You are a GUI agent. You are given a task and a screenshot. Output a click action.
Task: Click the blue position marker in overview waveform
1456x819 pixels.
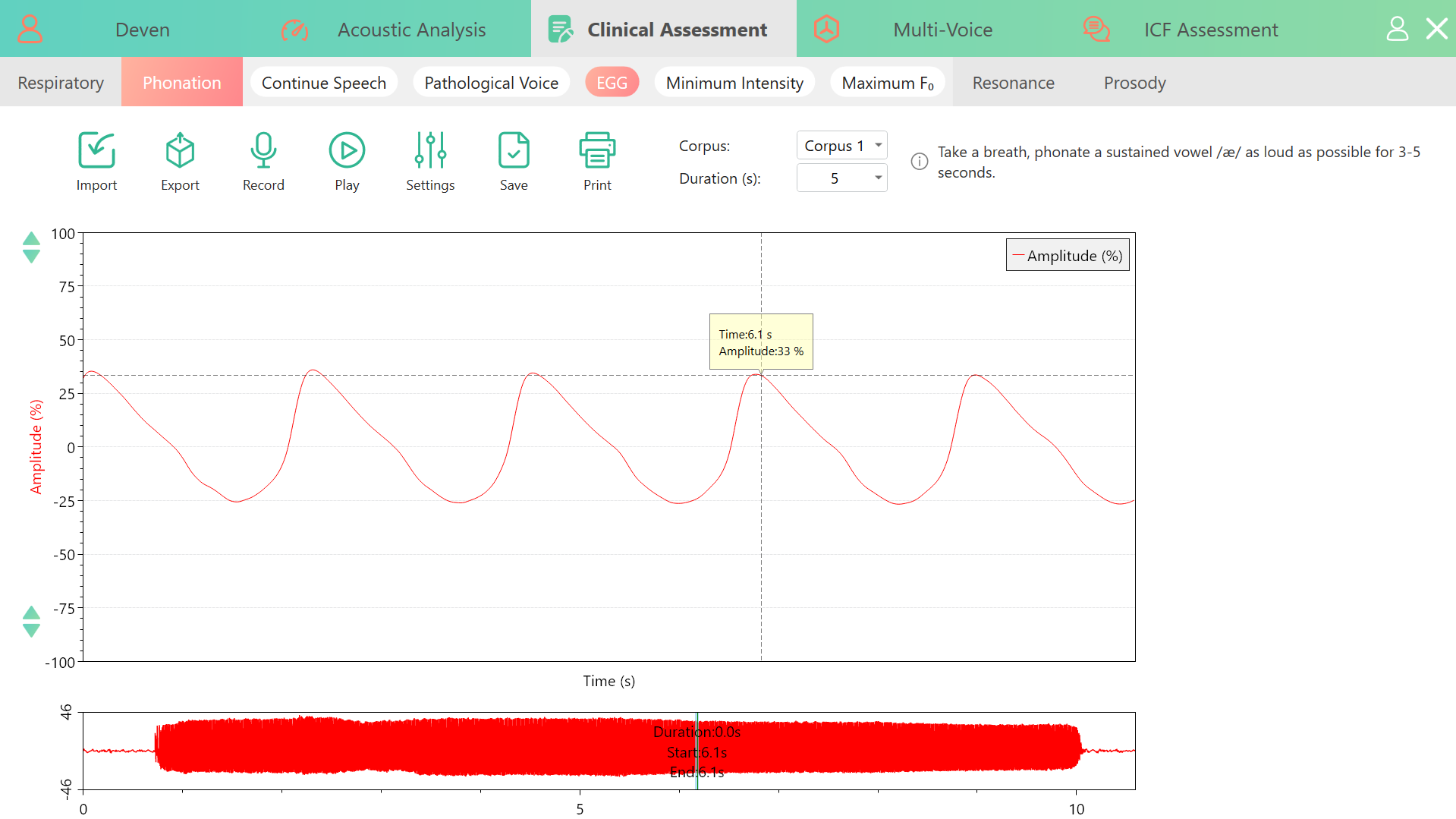click(697, 751)
